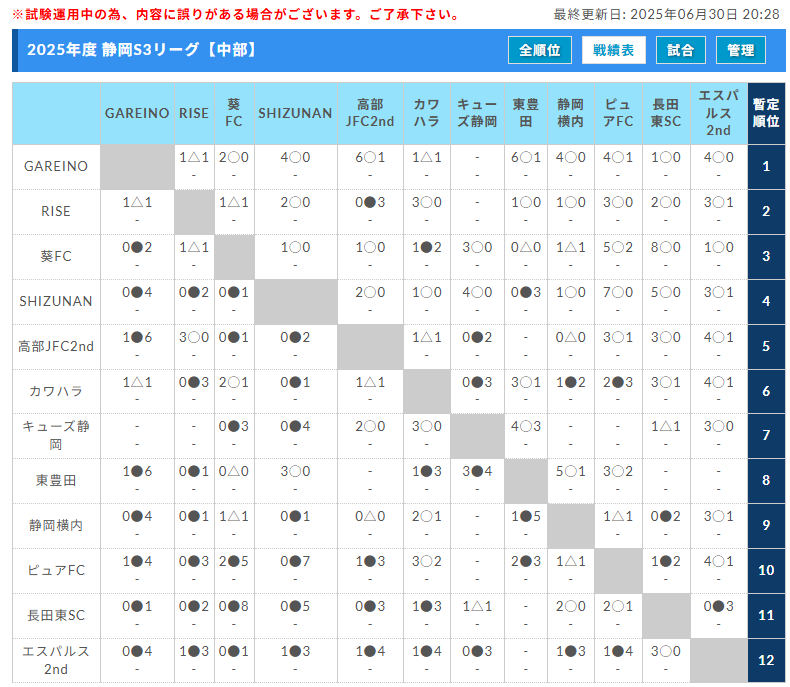Select the 葵FC row label
The width and height of the screenshot is (790, 687).
(56, 256)
